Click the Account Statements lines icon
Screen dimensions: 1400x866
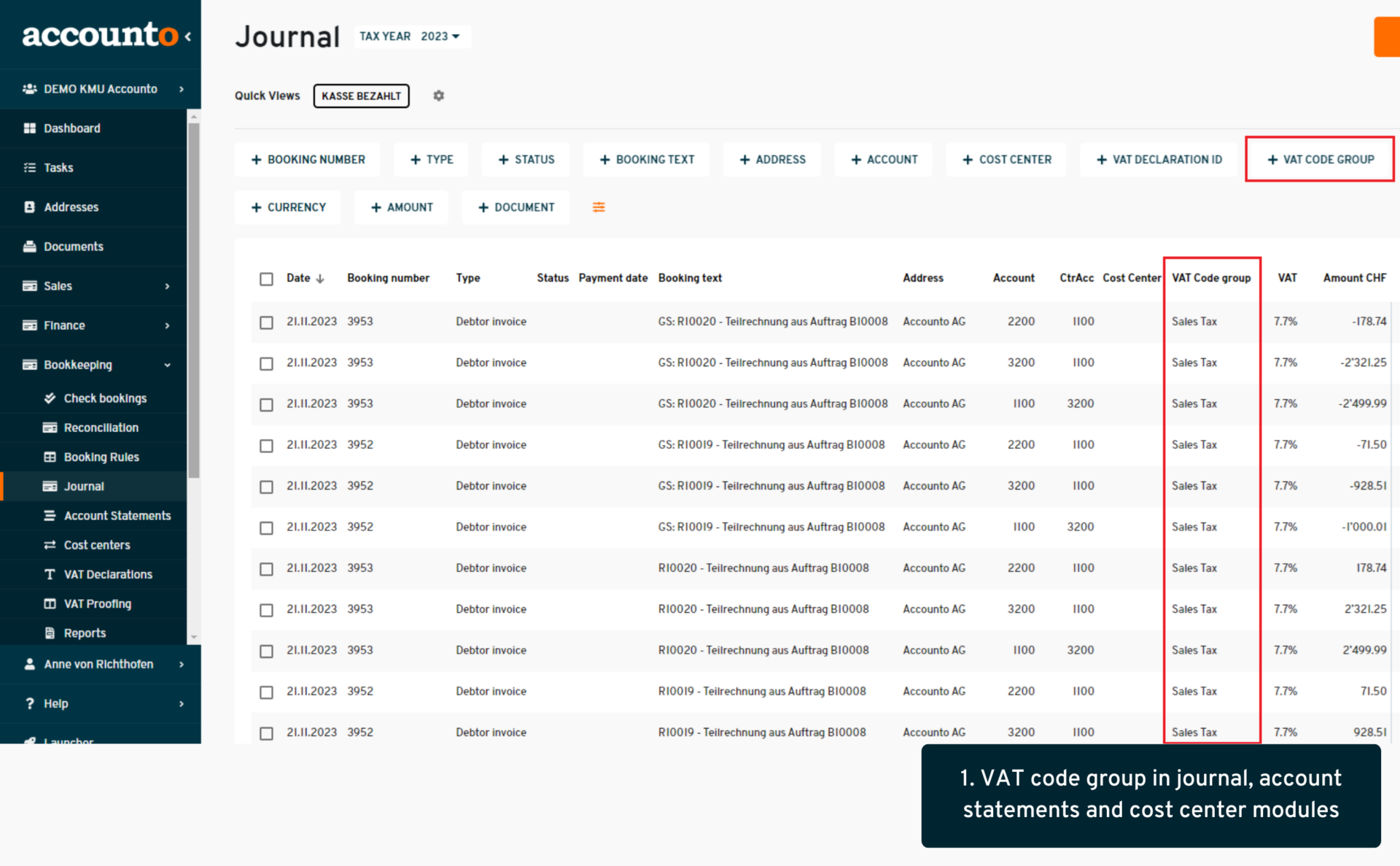click(50, 516)
